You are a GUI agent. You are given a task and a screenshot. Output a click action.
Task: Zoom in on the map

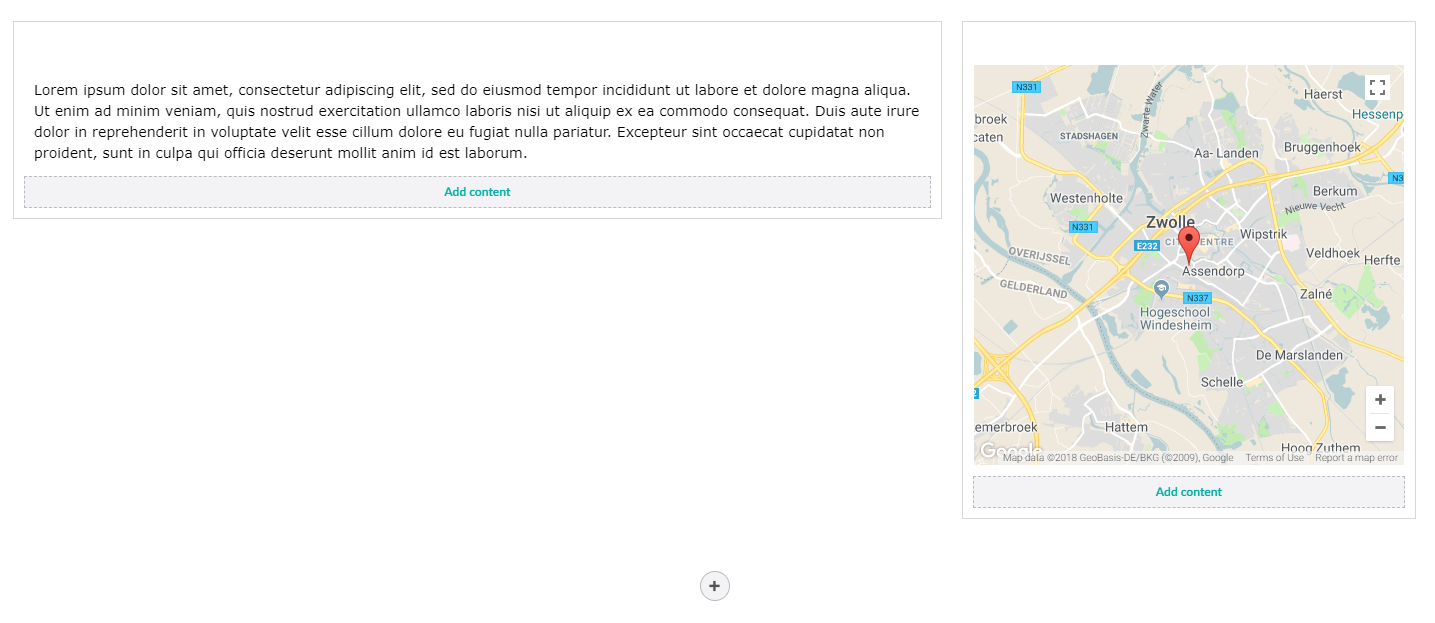point(1380,400)
